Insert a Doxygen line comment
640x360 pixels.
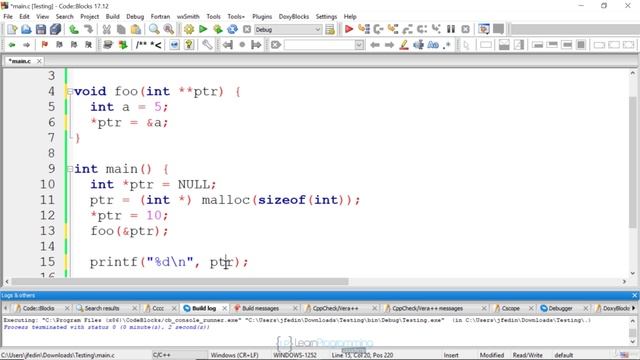(x=156, y=45)
